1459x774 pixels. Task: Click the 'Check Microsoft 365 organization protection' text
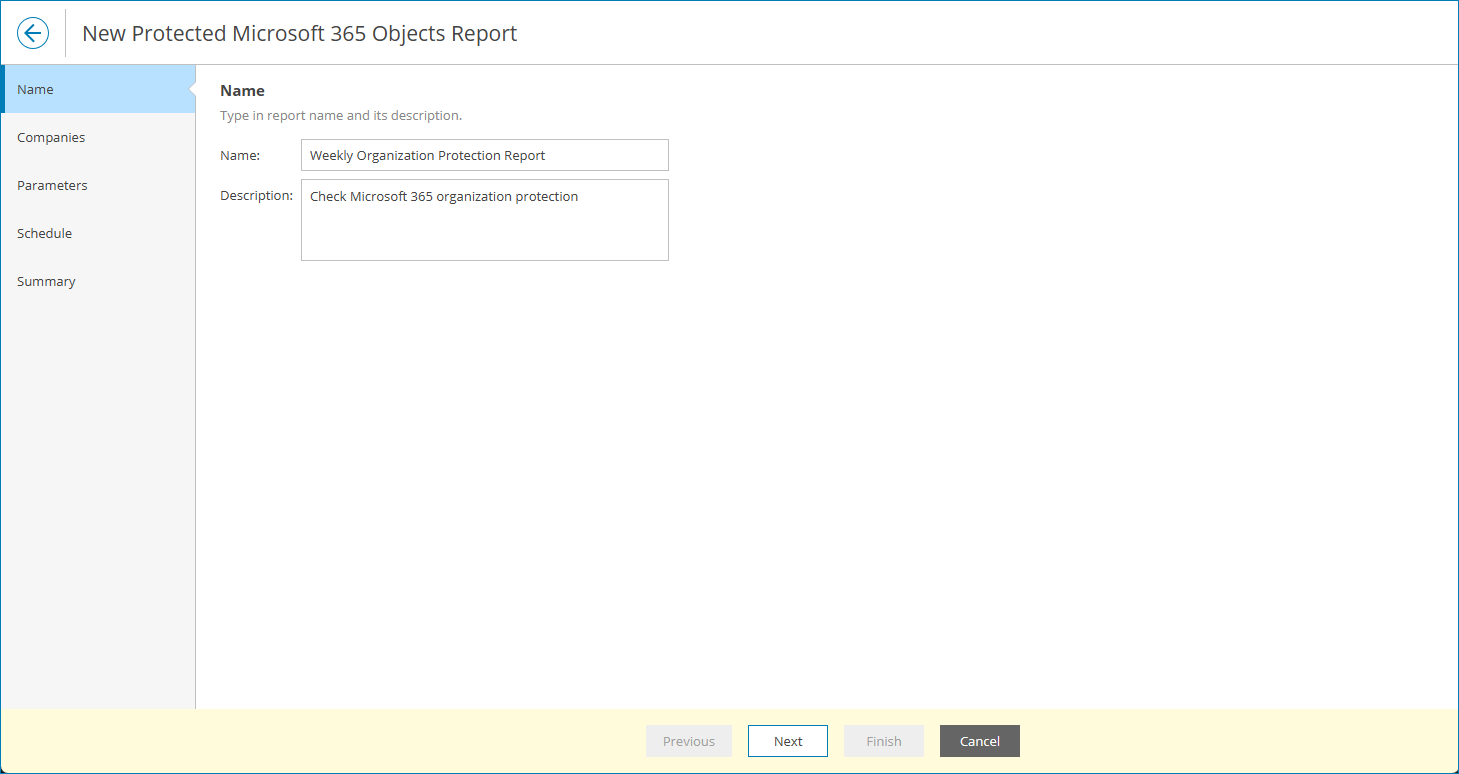pos(444,196)
